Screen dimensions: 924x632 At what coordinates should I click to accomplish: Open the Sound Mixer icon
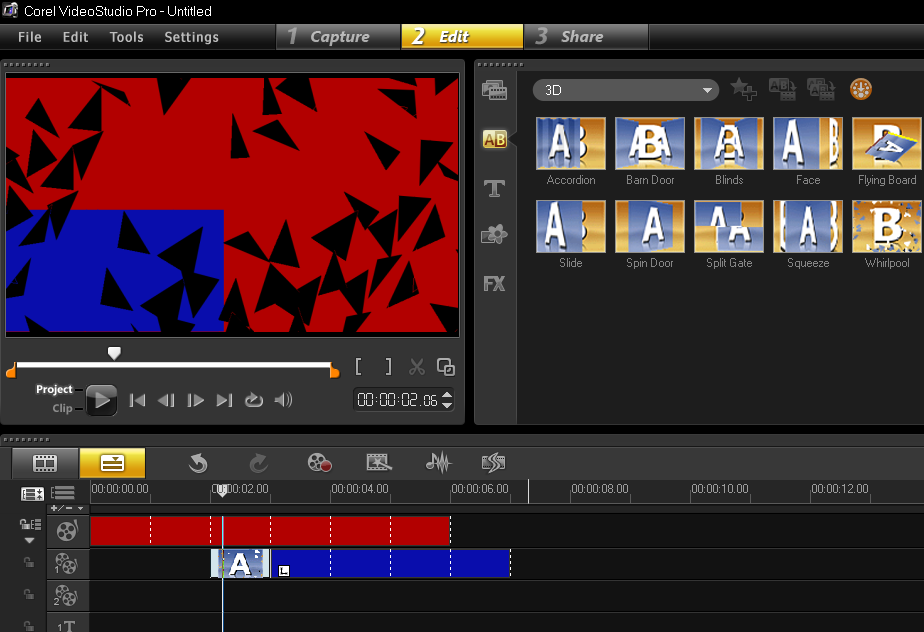(x=438, y=462)
